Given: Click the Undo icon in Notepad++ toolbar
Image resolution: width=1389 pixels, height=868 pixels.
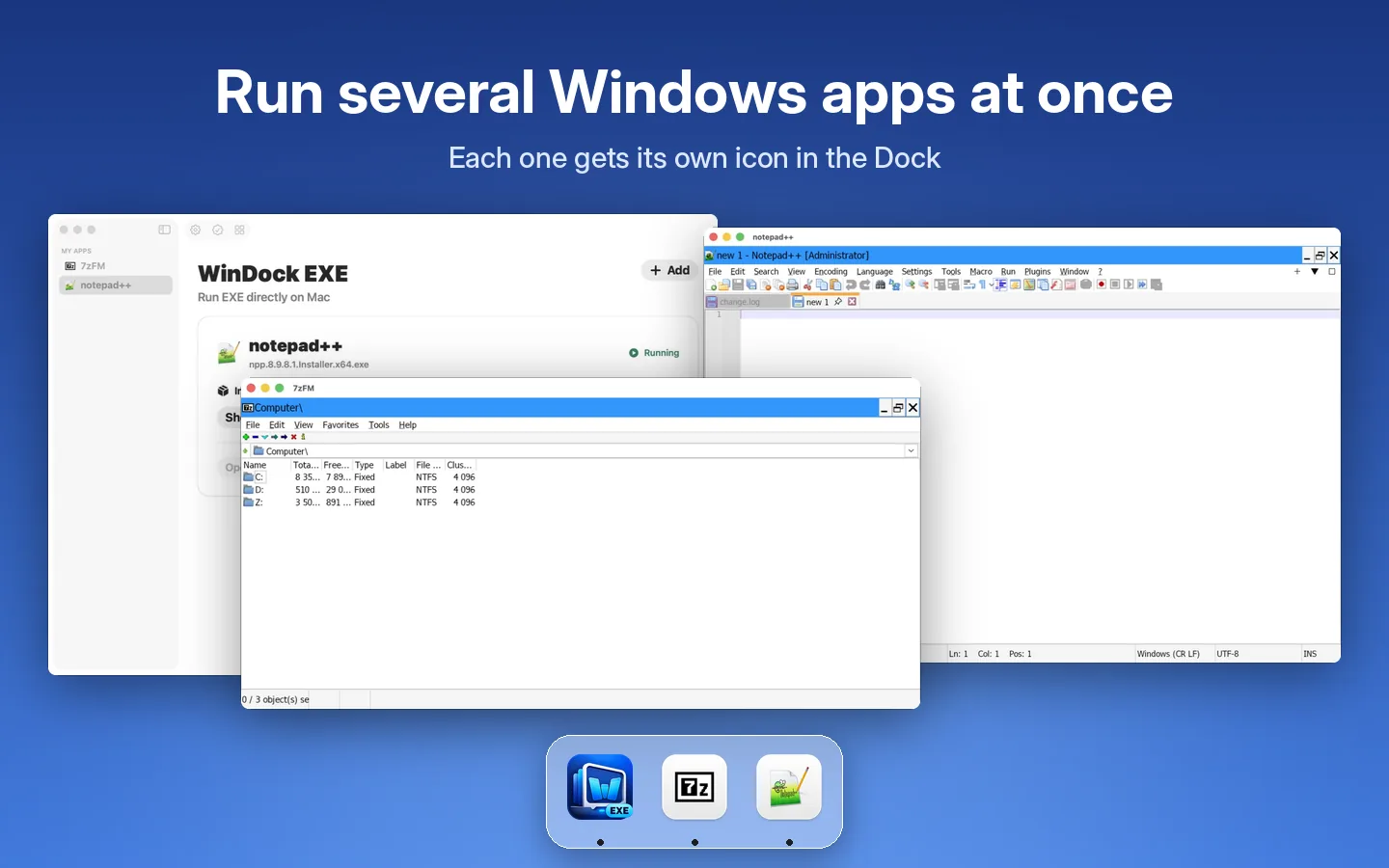Looking at the screenshot, I should 851,285.
